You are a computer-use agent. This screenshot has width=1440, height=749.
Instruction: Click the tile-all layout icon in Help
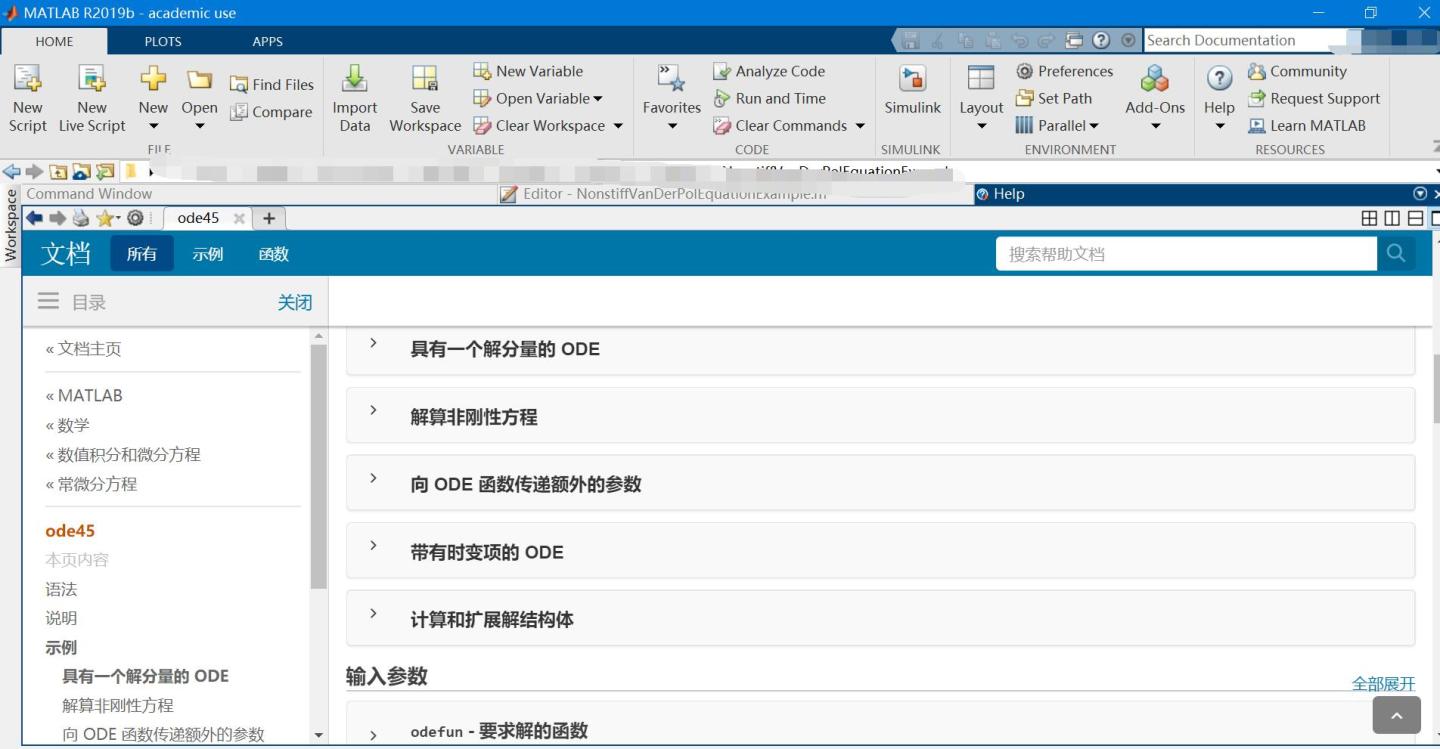tap(1369, 218)
